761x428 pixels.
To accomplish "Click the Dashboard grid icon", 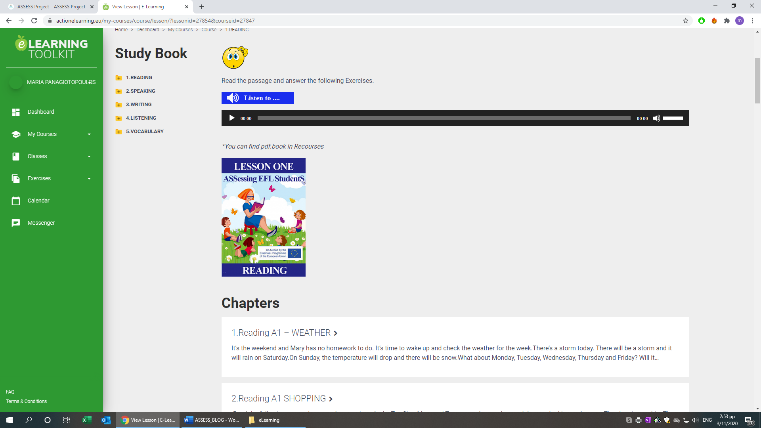I will click(x=16, y=112).
